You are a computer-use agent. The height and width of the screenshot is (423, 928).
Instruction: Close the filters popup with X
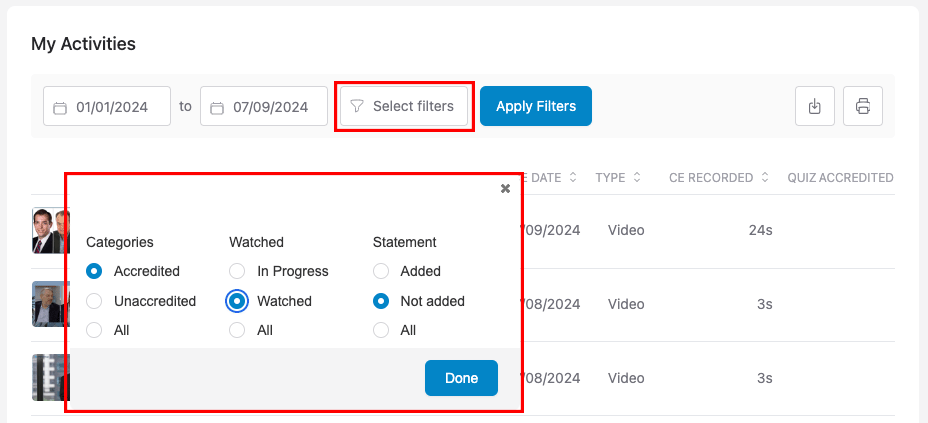[x=505, y=188]
